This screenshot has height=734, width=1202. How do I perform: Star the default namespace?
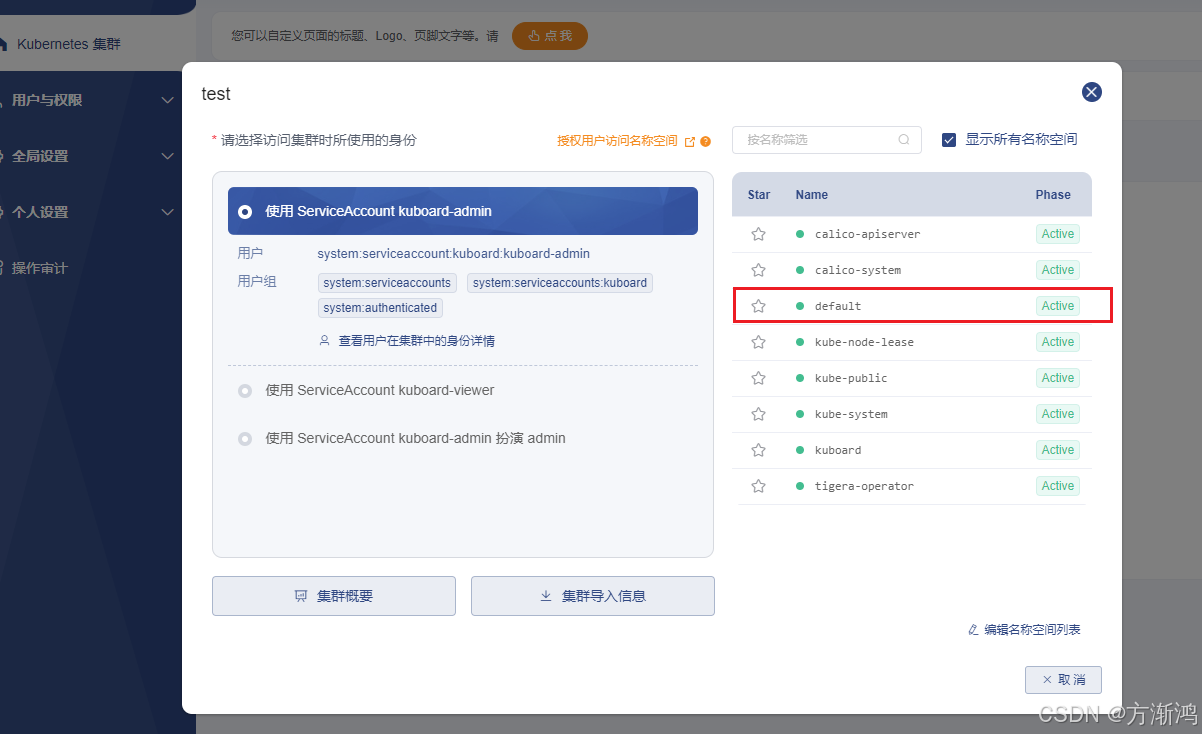[x=758, y=306]
